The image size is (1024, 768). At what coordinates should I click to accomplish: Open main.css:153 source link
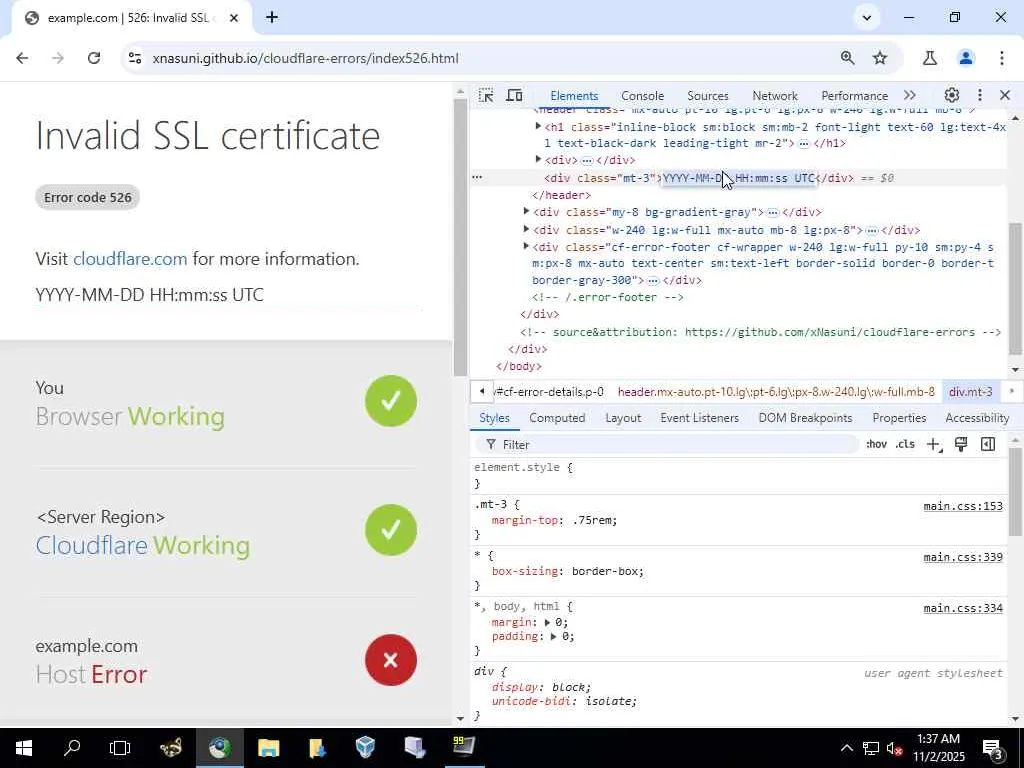pyautogui.click(x=963, y=506)
